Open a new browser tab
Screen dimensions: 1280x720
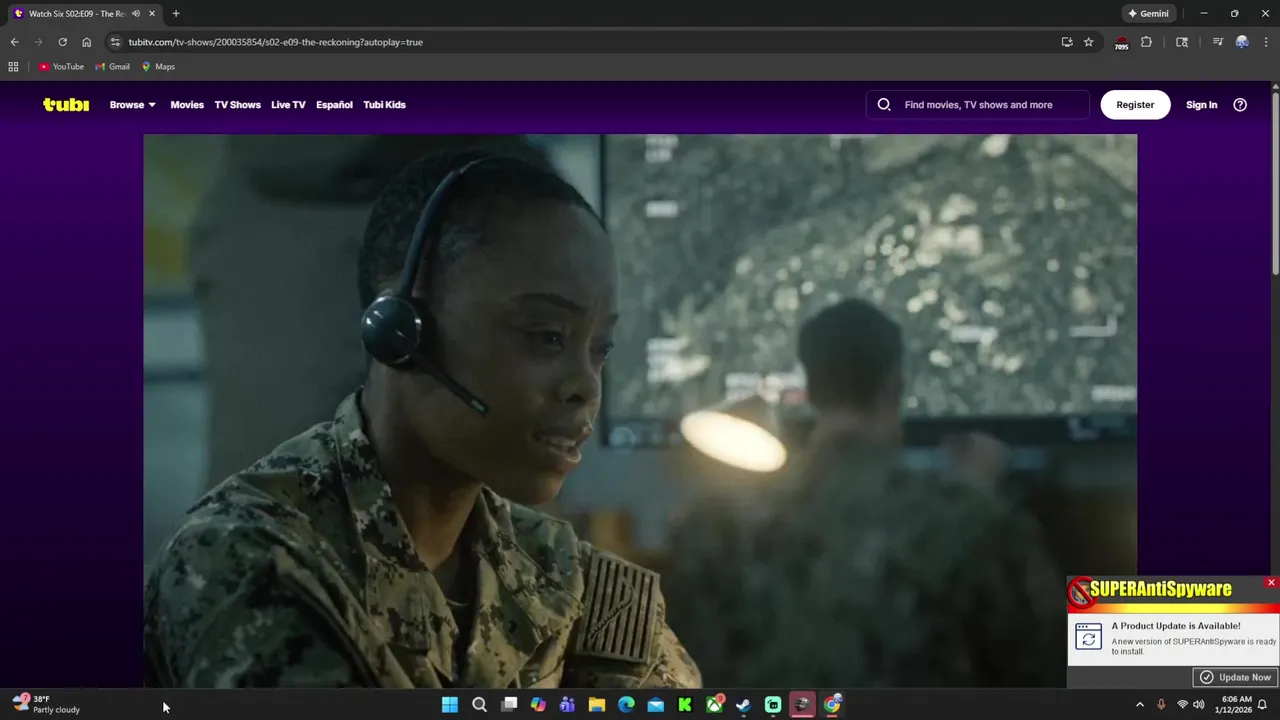pos(176,14)
